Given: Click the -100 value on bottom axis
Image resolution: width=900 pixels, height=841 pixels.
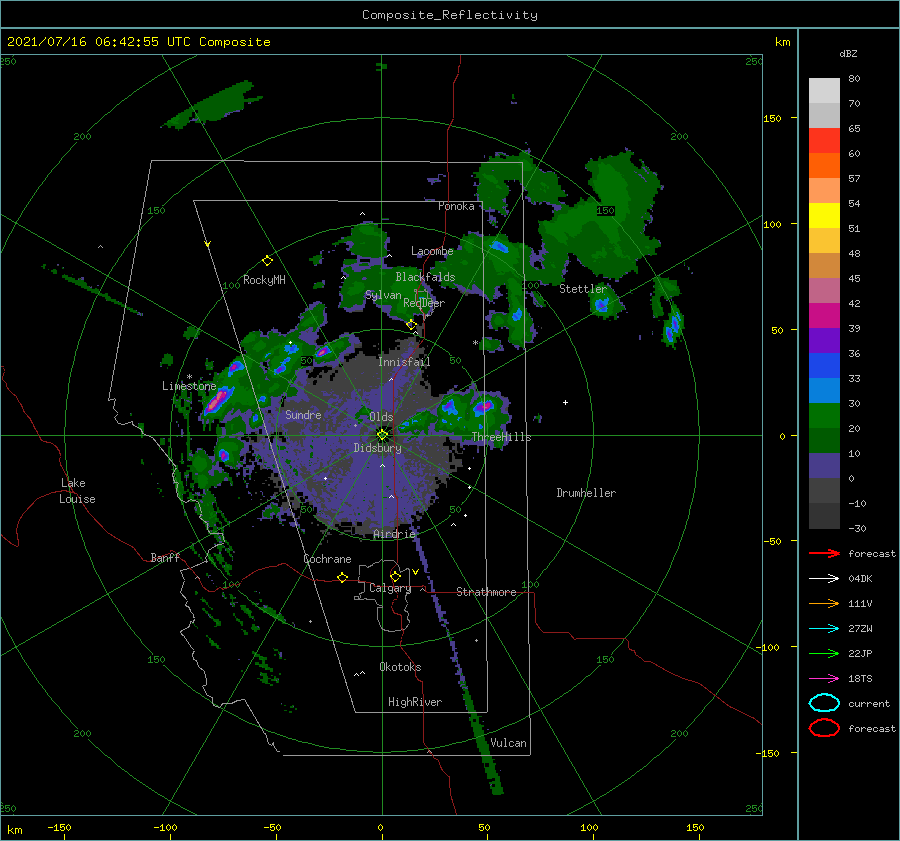Looking at the screenshot, I should coord(165,827).
